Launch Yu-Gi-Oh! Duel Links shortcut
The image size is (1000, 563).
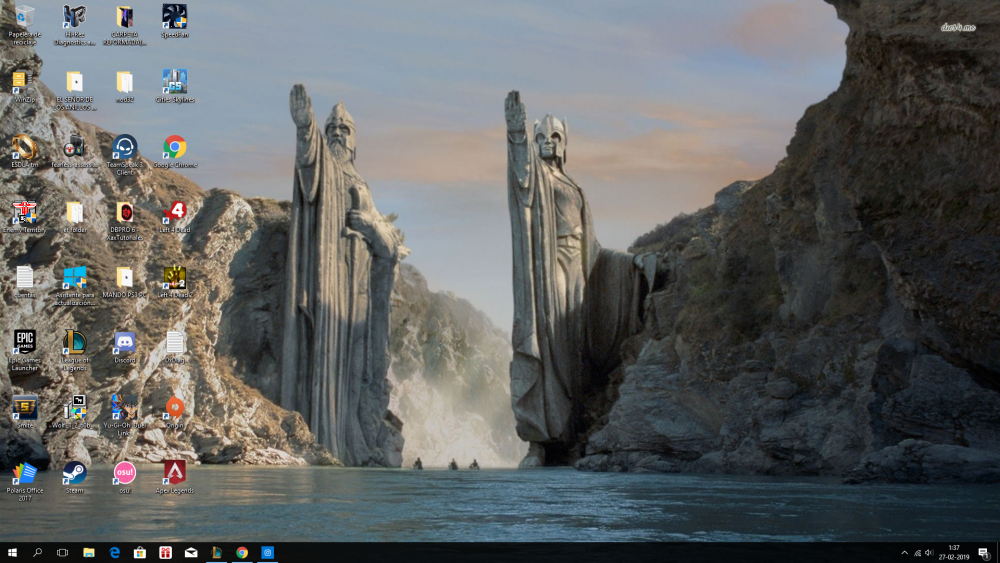(x=125, y=415)
